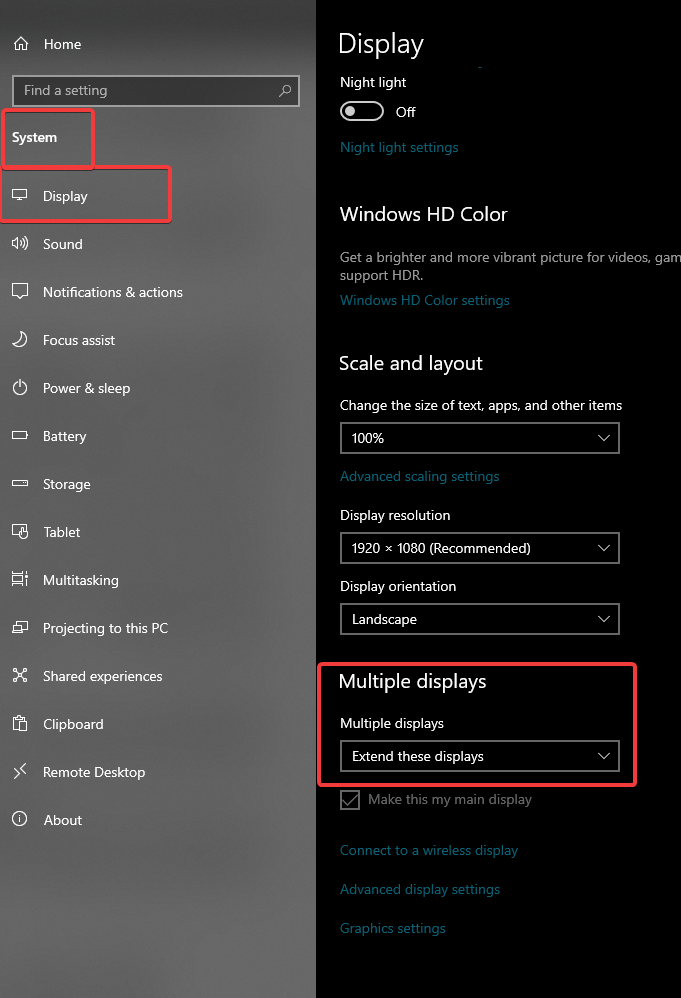Click the Home house icon
The width and height of the screenshot is (681, 998).
tap(21, 44)
